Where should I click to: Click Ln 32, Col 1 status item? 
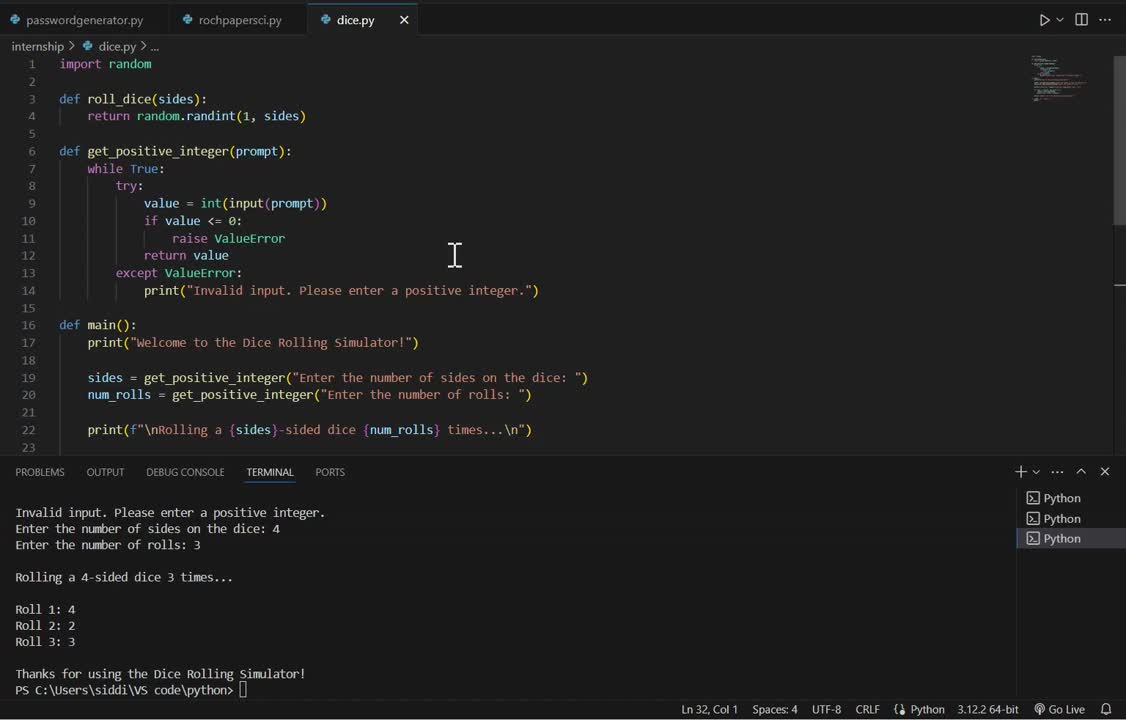click(x=709, y=709)
